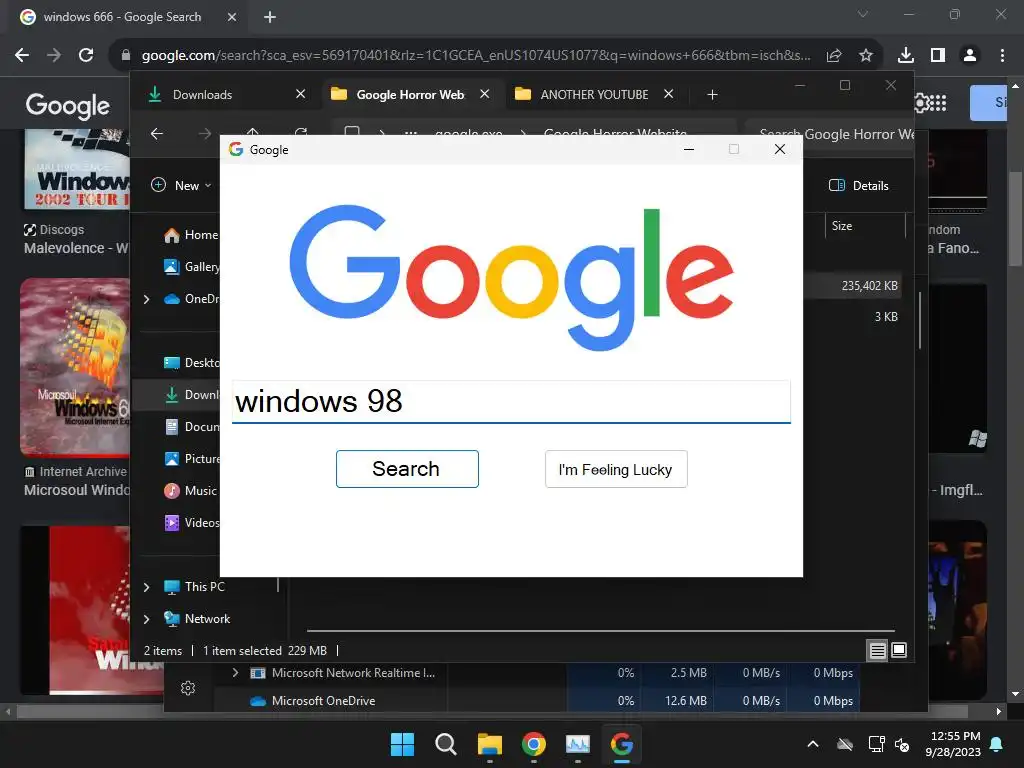The width and height of the screenshot is (1024, 768).
Task: Open Chrome profile icon
Action: 970,56
